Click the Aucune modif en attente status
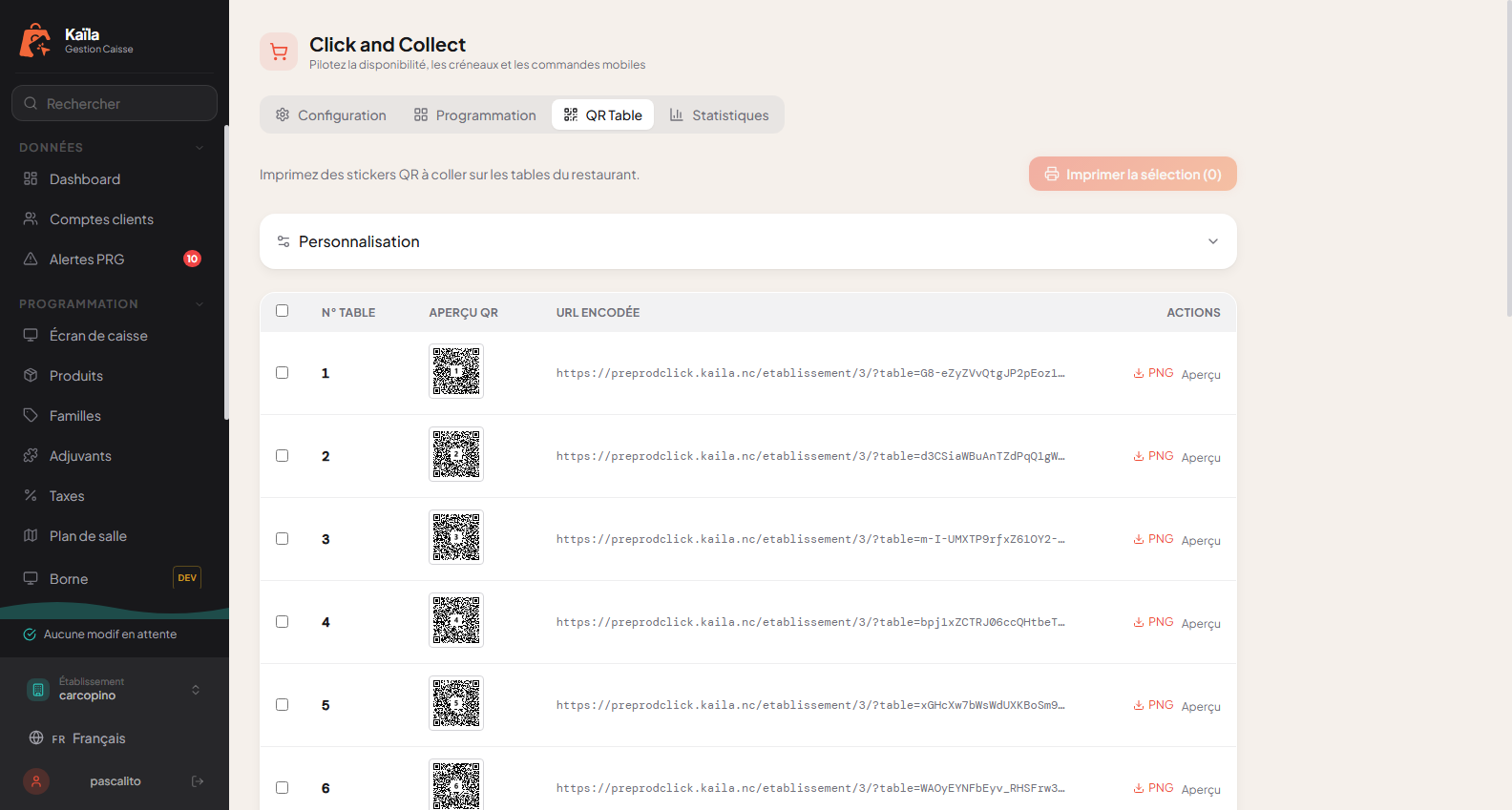 [100, 634]
